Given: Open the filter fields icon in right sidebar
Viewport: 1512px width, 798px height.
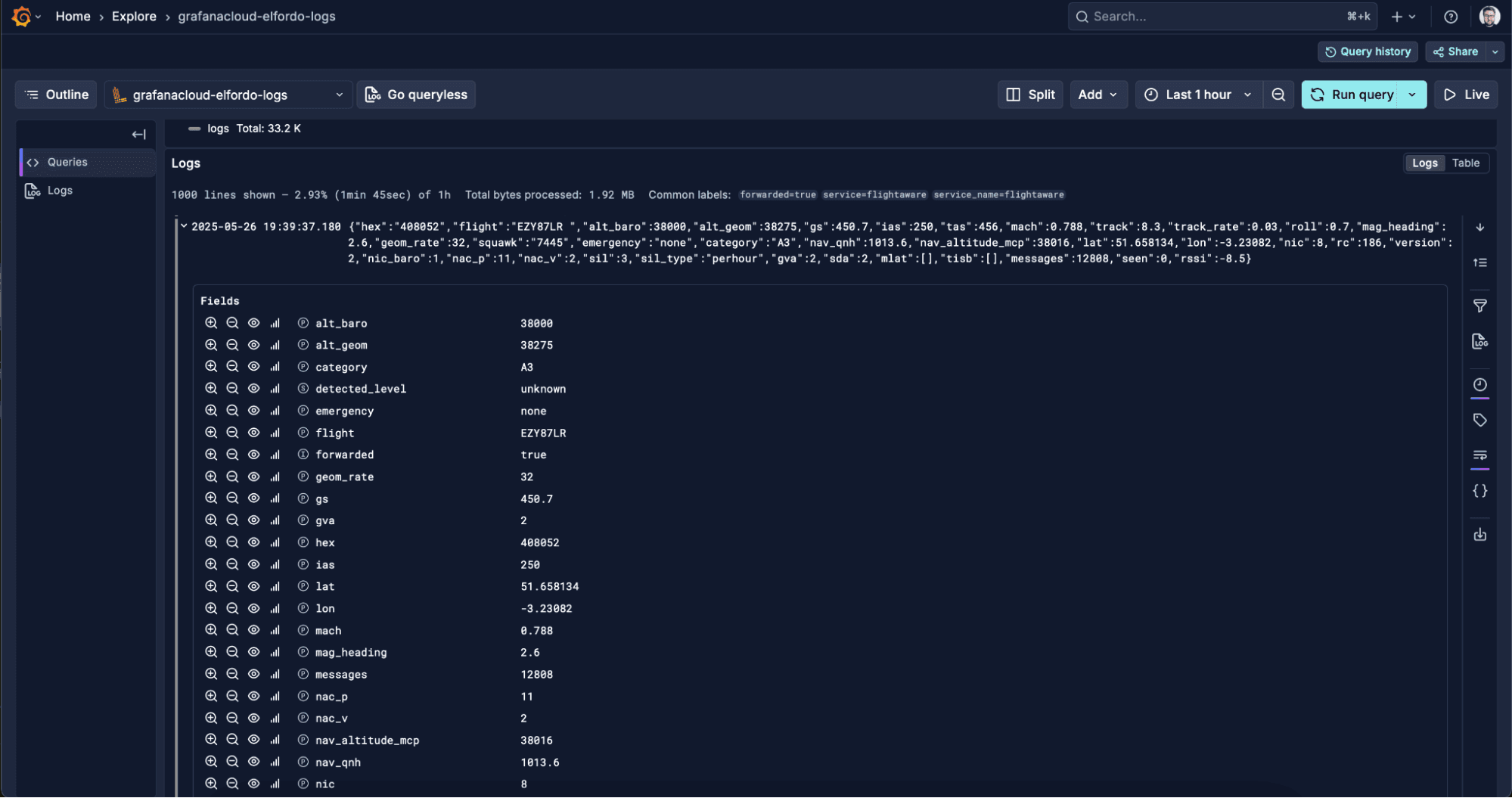Looking at the screenshot, I should pyautogui.click(x=1480, y=306).
